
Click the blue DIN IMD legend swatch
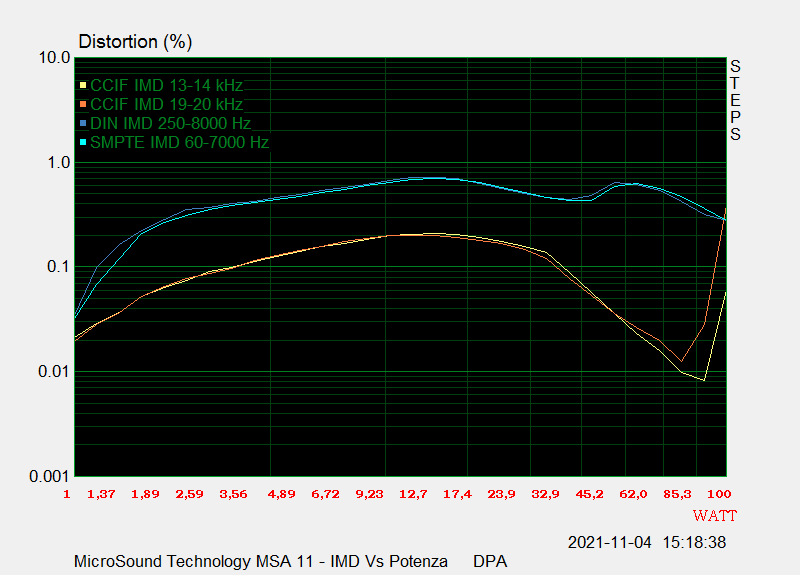click(83, 123)
